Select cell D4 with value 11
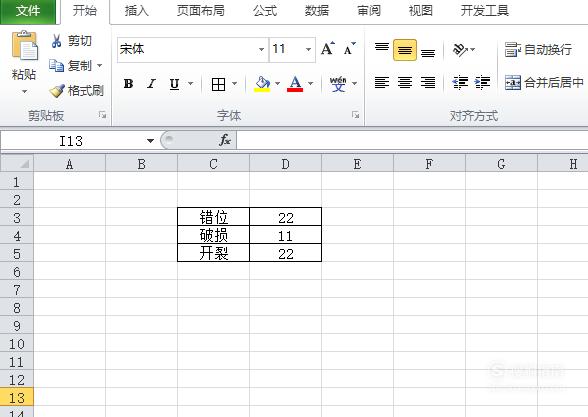The height and width of the screenshot is (417, 588). coord(285,235)
